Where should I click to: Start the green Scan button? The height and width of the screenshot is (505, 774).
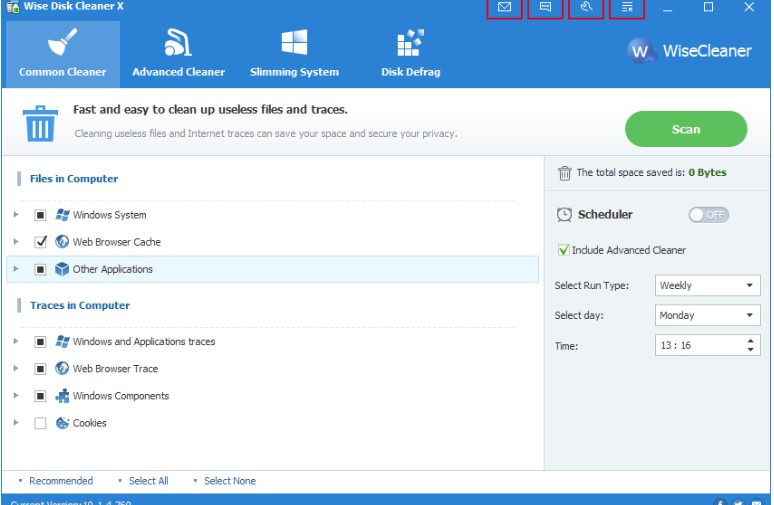(686, 129)
